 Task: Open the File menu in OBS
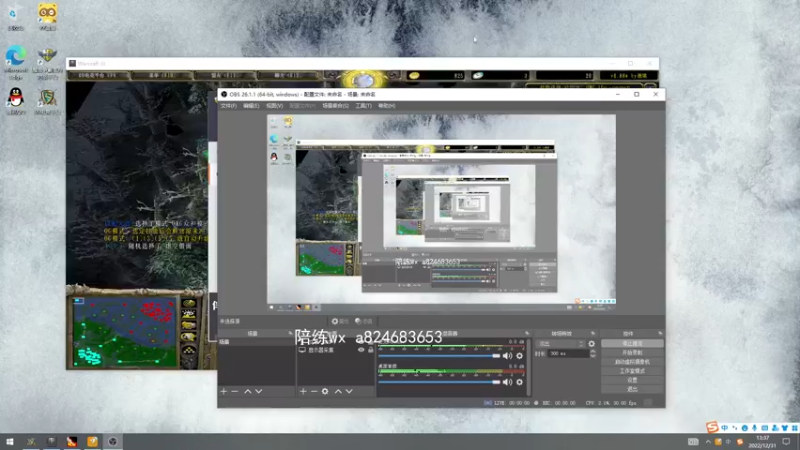tap(229, 106)
